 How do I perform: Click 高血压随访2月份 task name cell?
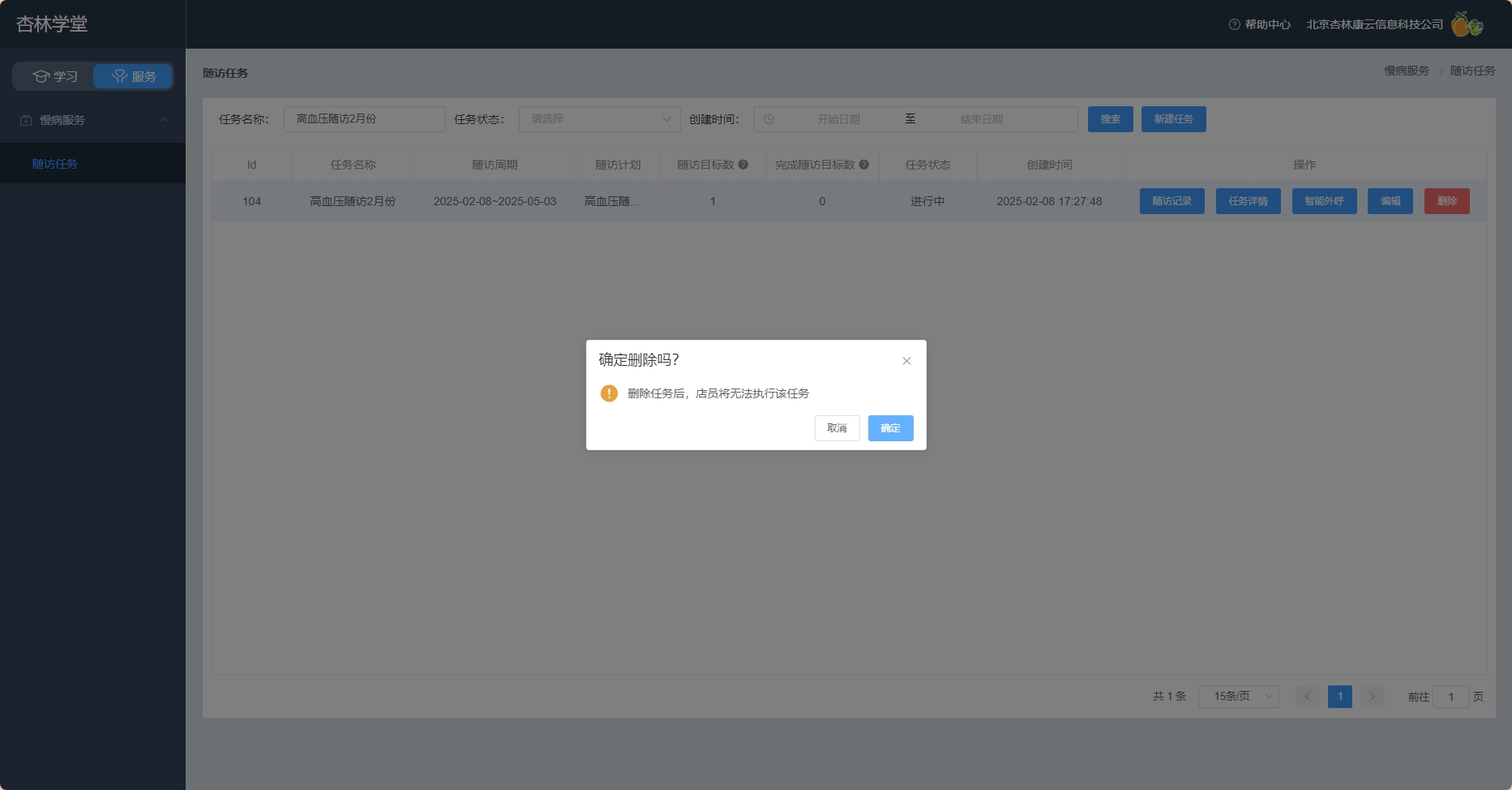(353, 201)
